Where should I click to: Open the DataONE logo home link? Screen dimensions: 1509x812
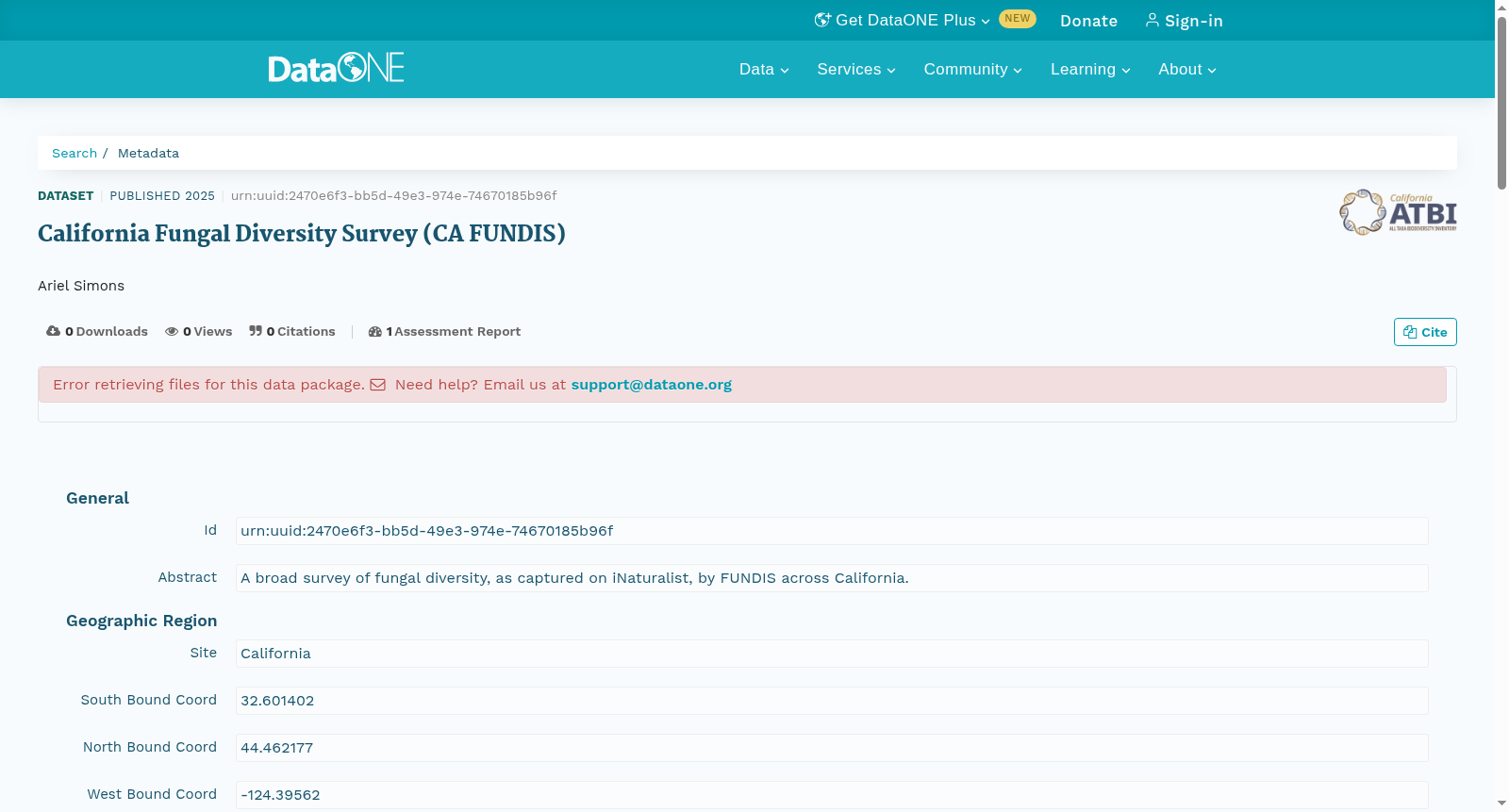tap(336, 68)
